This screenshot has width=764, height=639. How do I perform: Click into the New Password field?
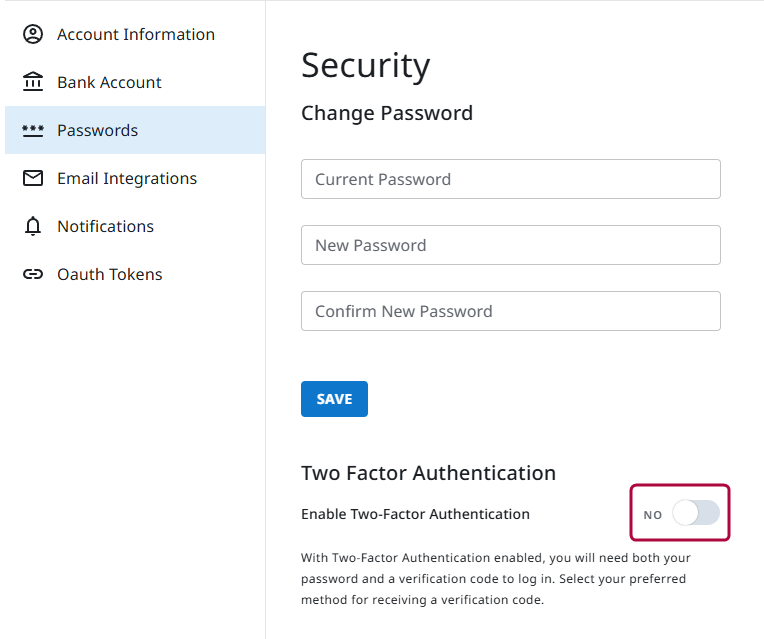[511, 245]
